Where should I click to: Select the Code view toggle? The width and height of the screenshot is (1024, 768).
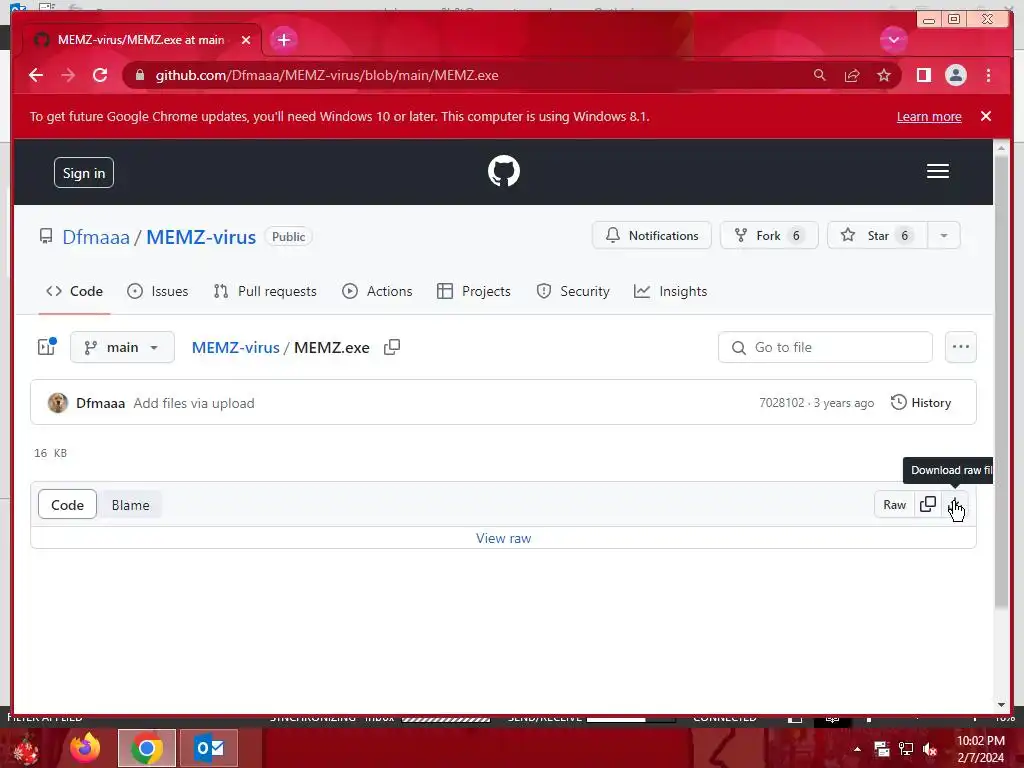[x=67, y=505]
